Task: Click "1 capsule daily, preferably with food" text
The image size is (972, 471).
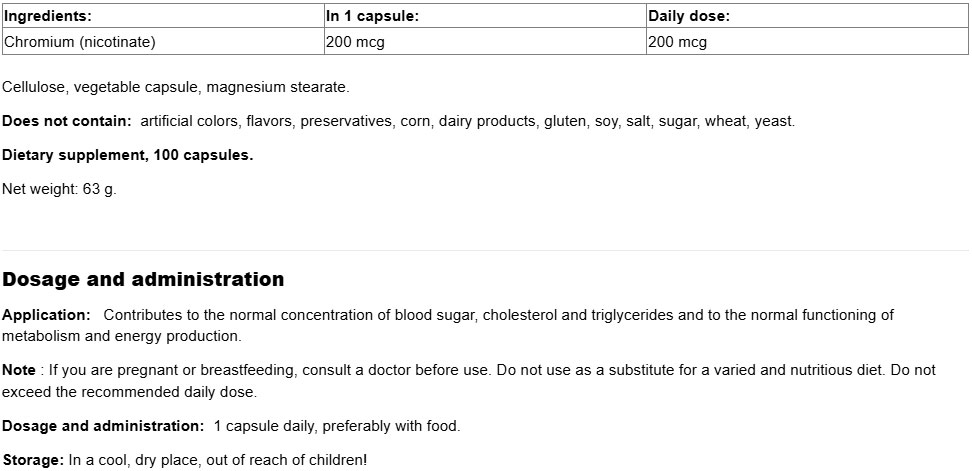Action: pos(337,426)
